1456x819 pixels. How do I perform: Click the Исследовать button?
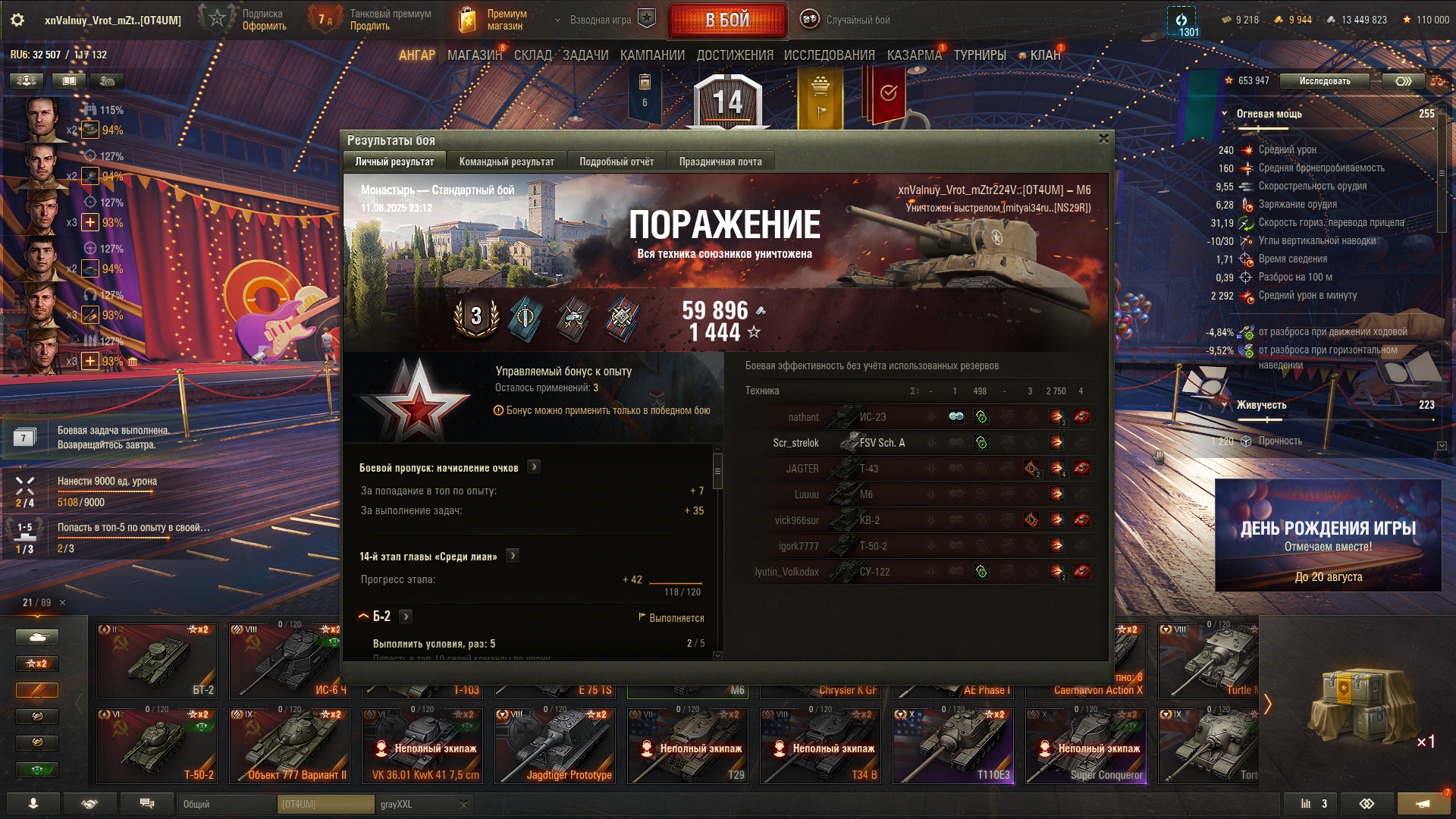(x=1325, y=81)
